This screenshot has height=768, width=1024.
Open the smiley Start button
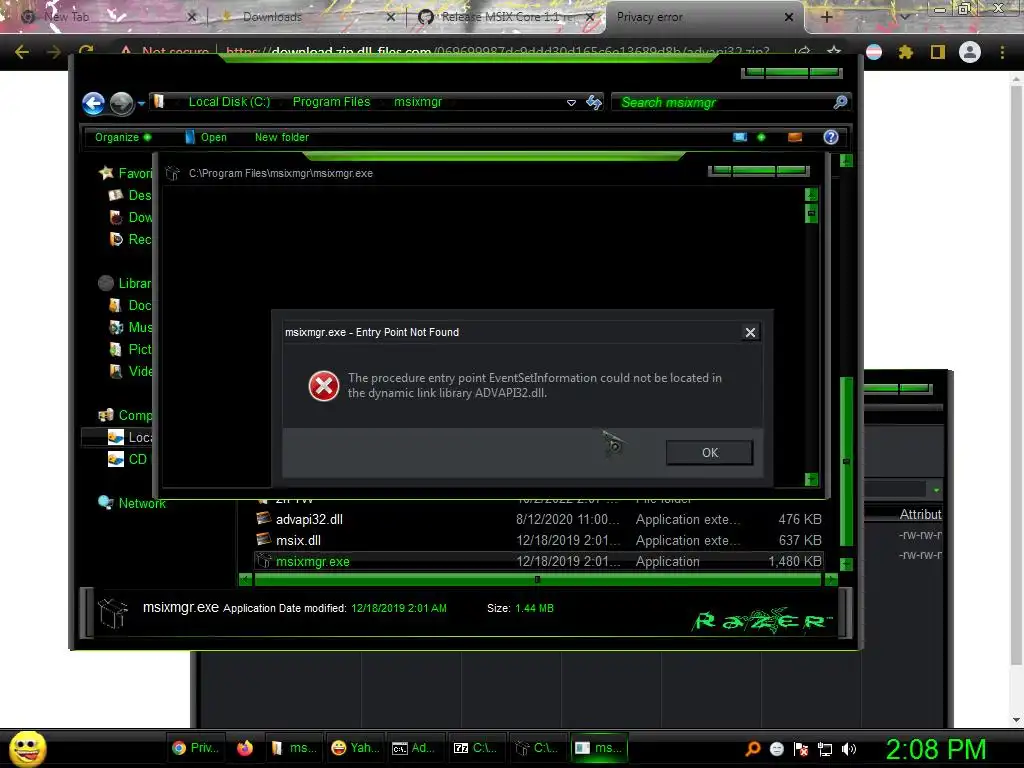pyautogui.click(x=27, y=748)
